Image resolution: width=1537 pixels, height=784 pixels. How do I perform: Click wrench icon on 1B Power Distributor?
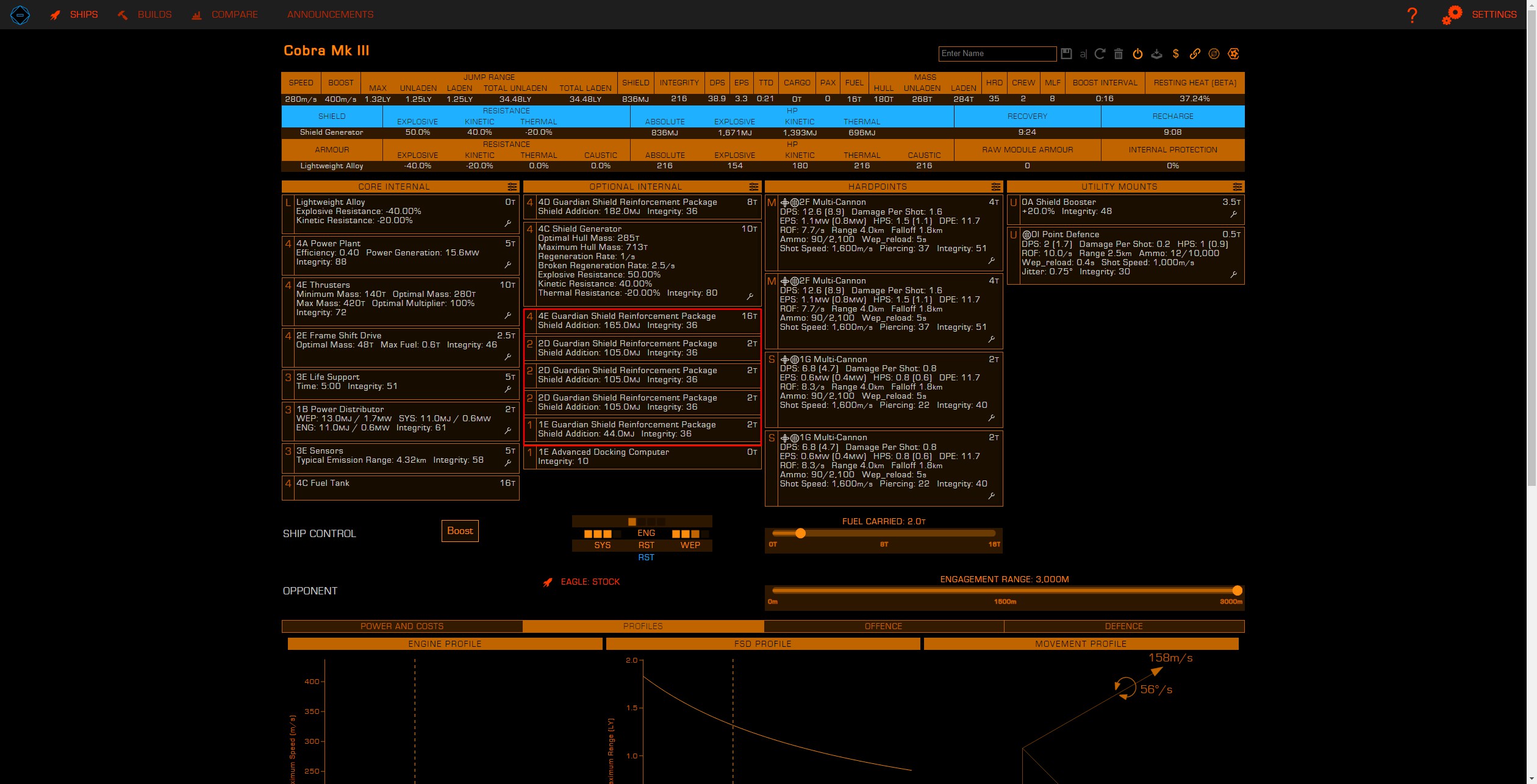pyautogui.click(x=507, y=431)
